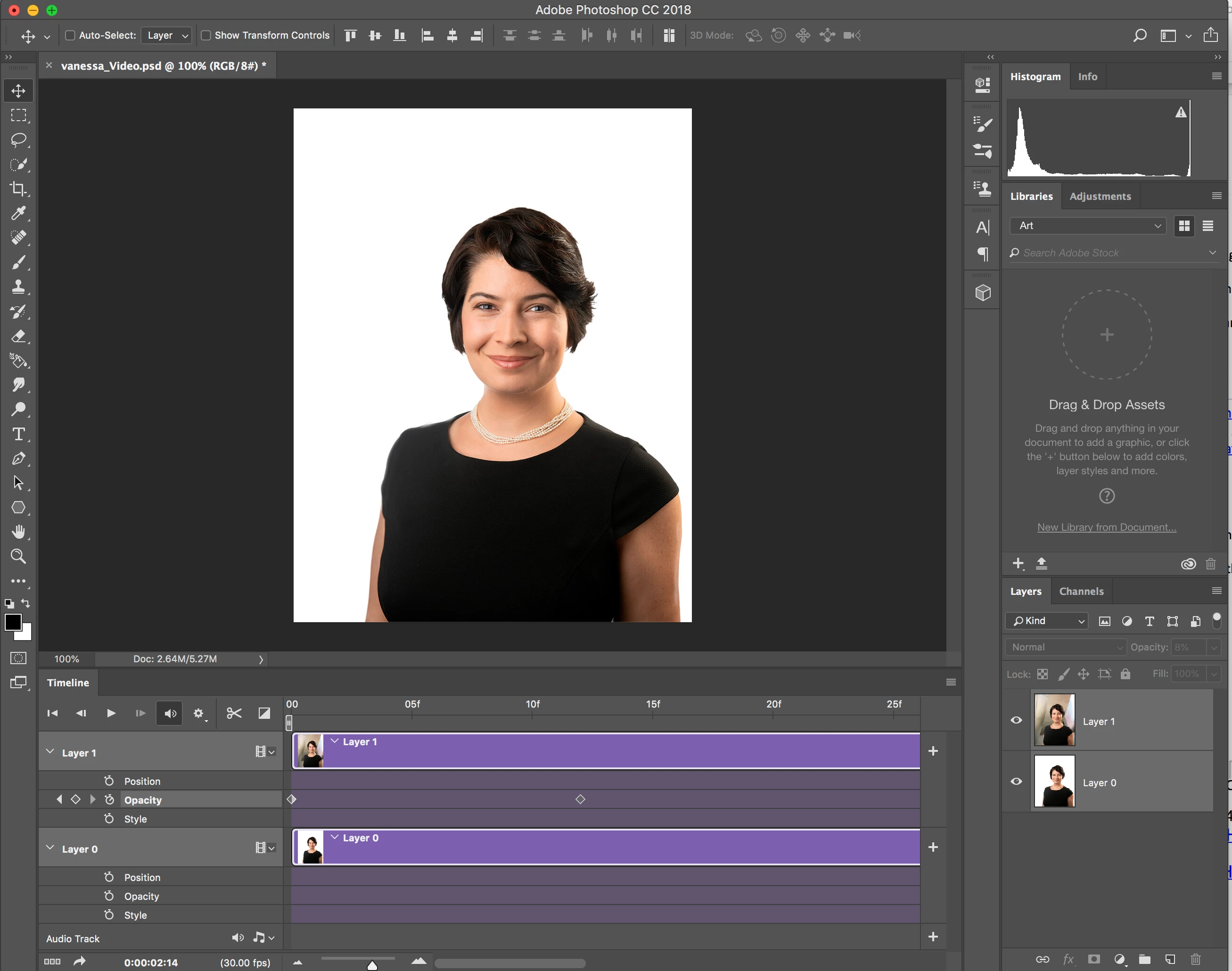This screenshot has height=971, width=1232.
Task: Open the Kind filter dropdown
Action: click(x=1047, y=621)
